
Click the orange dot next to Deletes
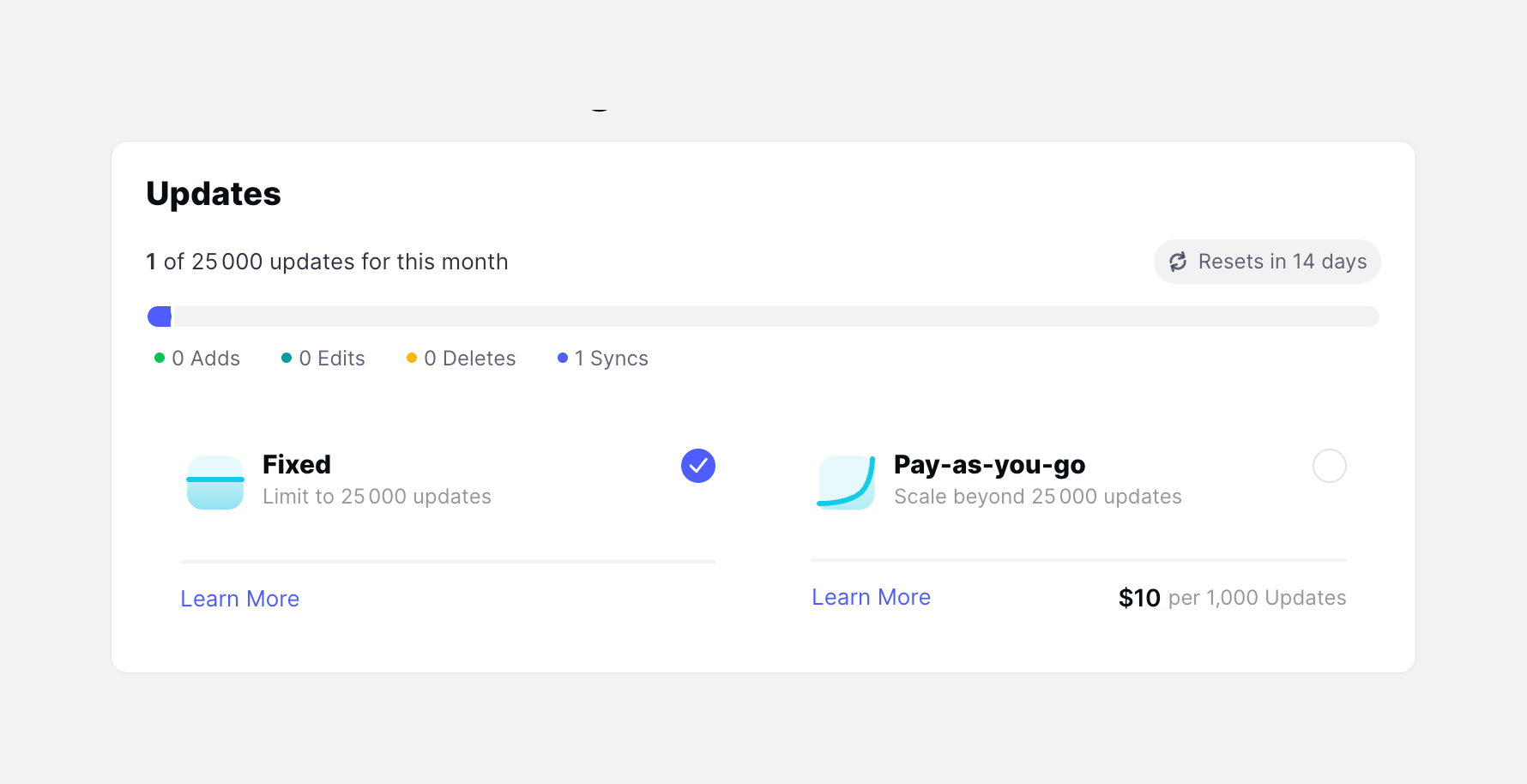(412, 358)
